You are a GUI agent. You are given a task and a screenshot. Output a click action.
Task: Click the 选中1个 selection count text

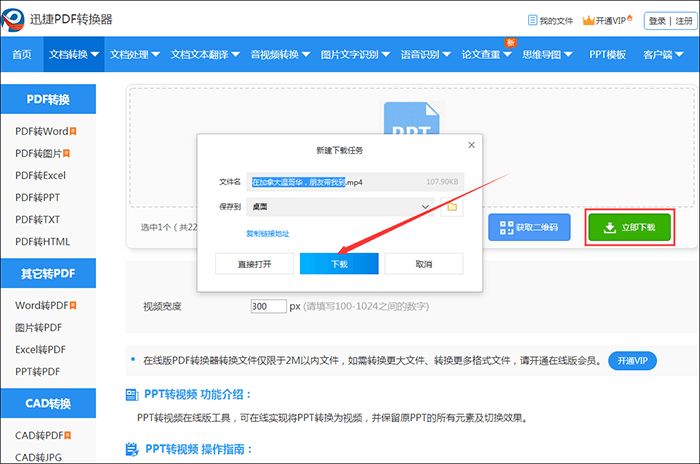pos(156,227)
